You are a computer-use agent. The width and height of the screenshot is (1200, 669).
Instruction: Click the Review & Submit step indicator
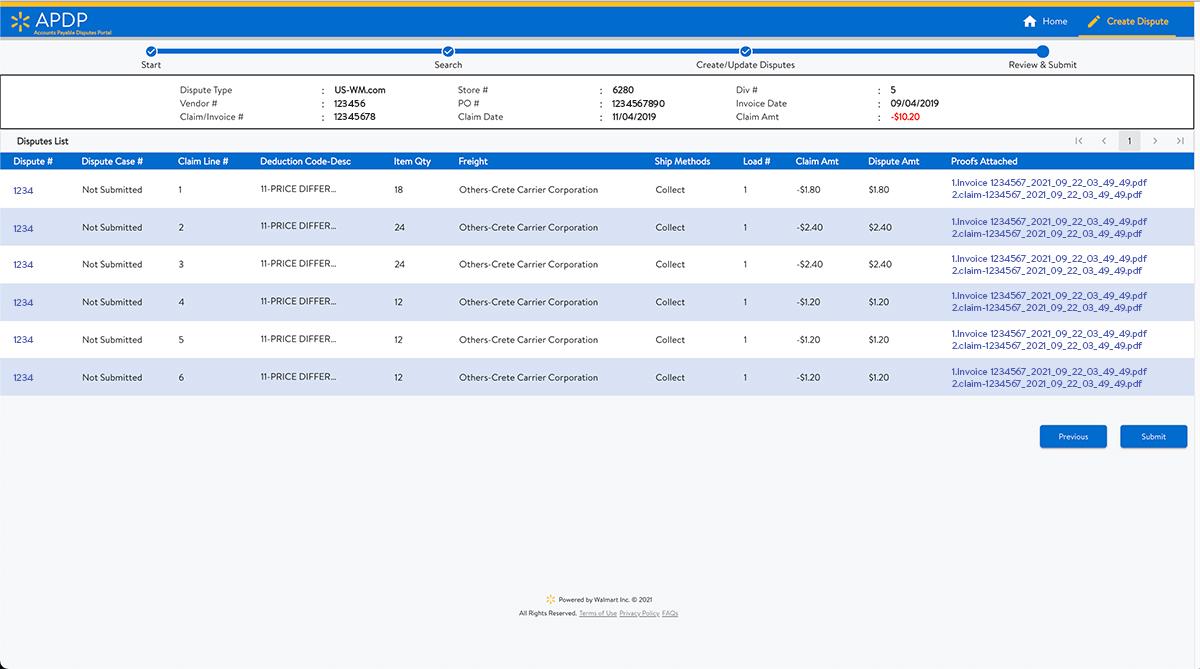tap(1041, 50)
